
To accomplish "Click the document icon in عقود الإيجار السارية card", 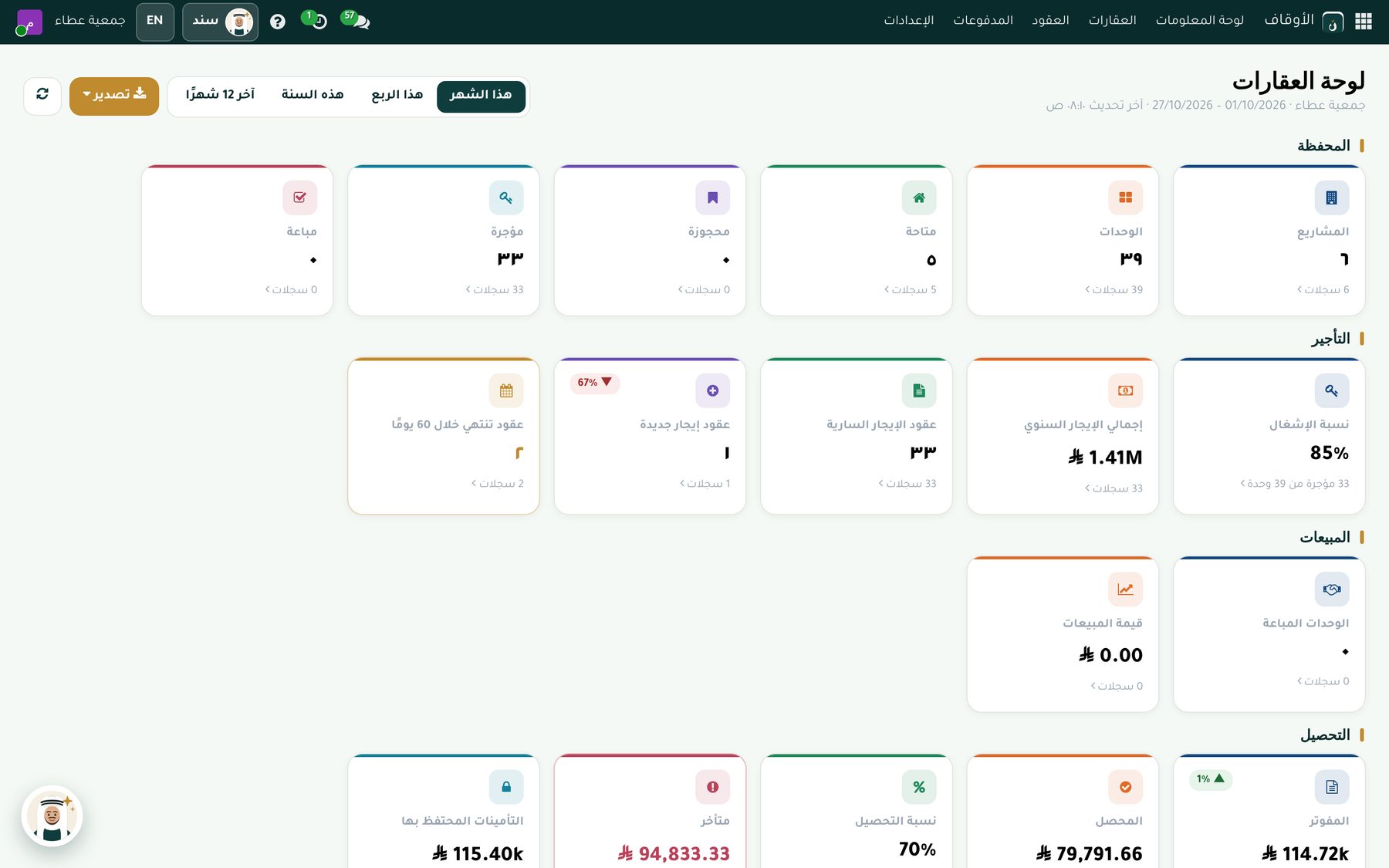I will (x=919, y=390).
